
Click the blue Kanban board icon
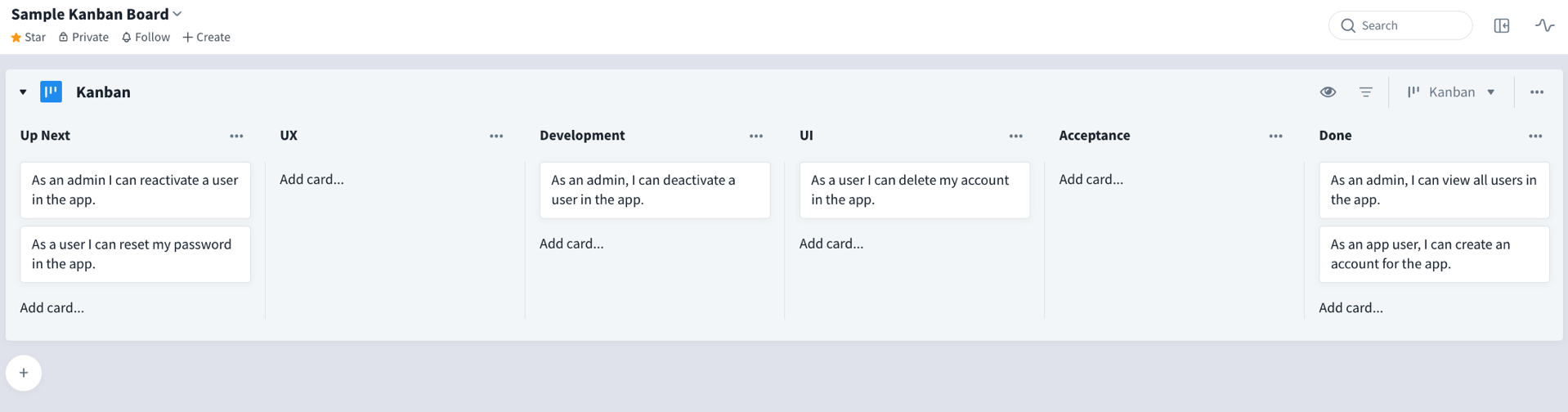pyautogui.click(x=51, y=92)
